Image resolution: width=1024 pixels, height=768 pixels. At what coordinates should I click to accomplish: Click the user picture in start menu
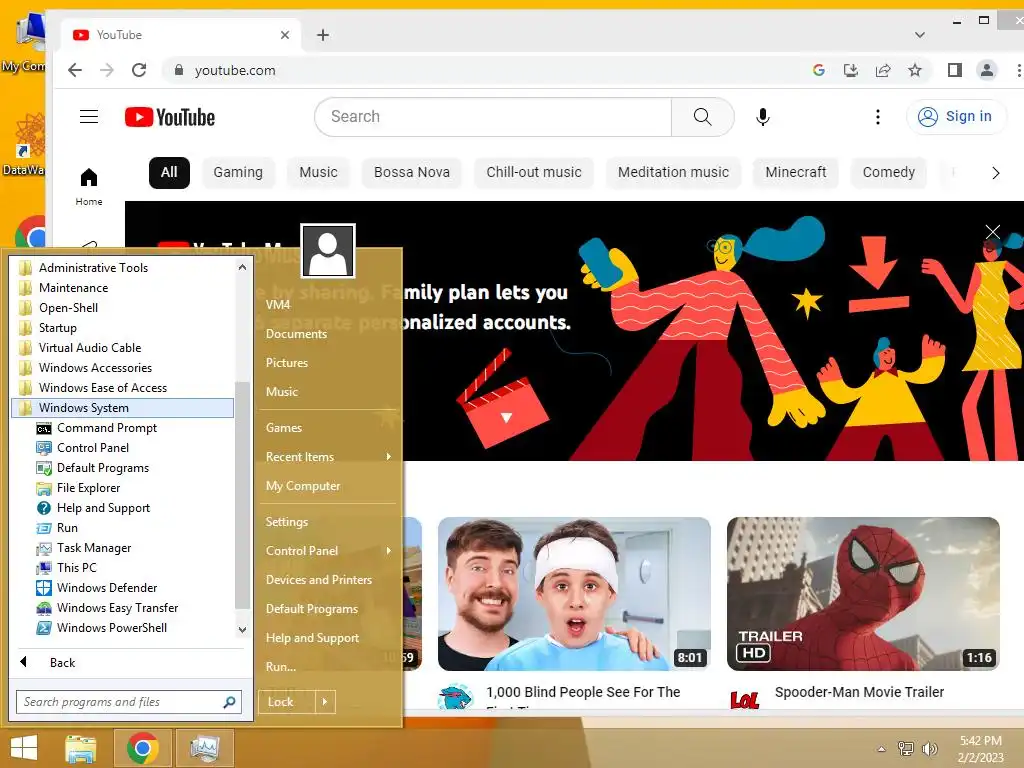point(328,251)
